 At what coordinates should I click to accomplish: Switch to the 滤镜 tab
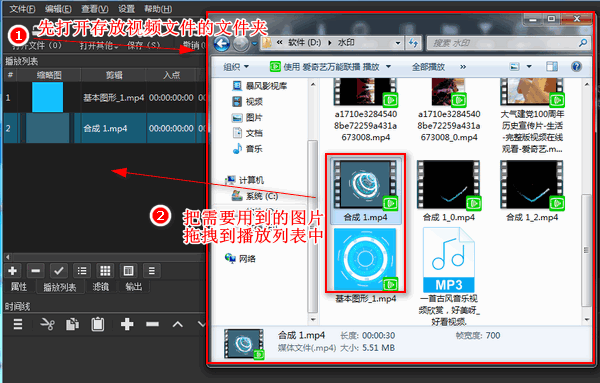[x=101, y=287]
